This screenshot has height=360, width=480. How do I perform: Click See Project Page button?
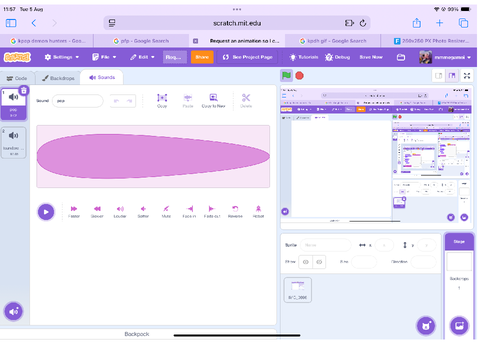(248, 57)
